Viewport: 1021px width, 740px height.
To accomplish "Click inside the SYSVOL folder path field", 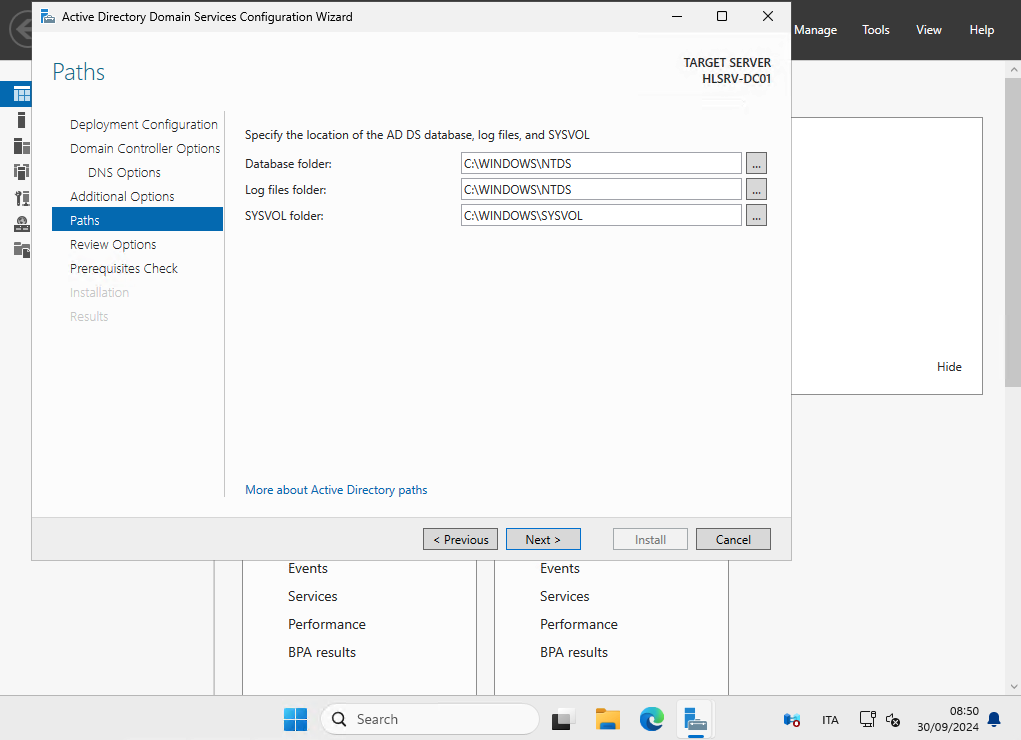I will click(x=600, y=215).
